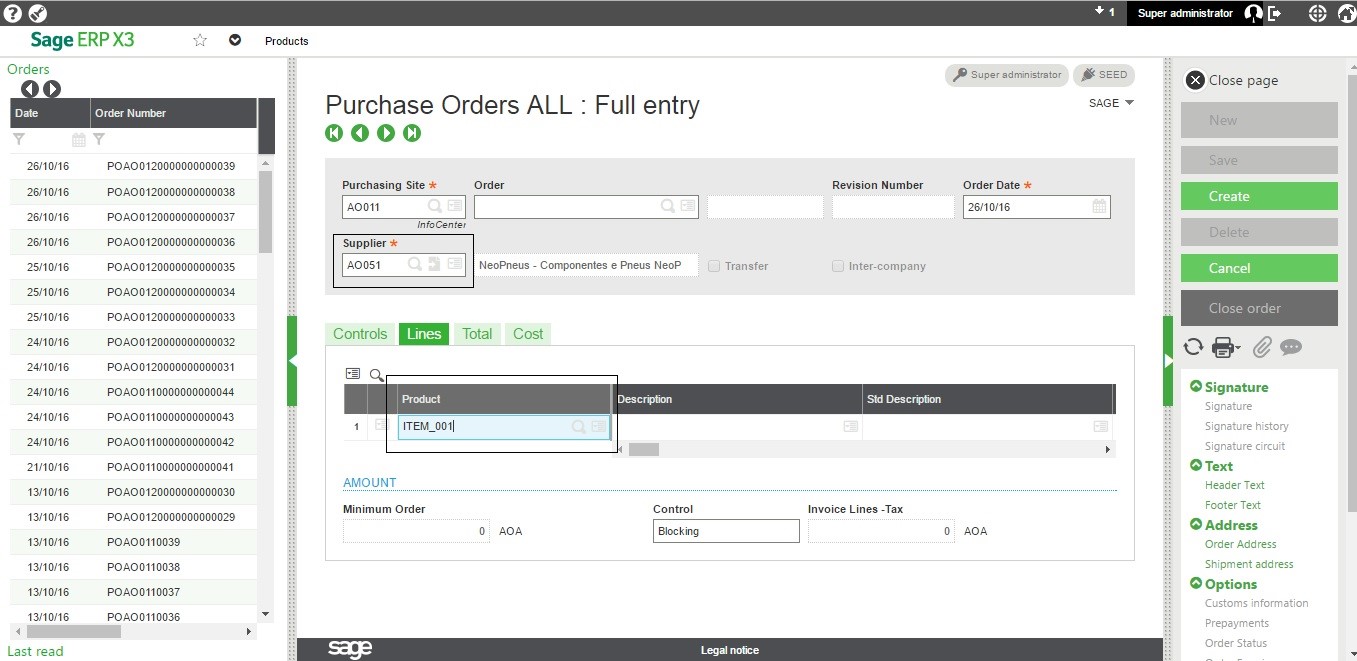The width and height of the screenshot is (1357, 661).
Task: Open the globe site map icon
Action: click(1317, 13)
